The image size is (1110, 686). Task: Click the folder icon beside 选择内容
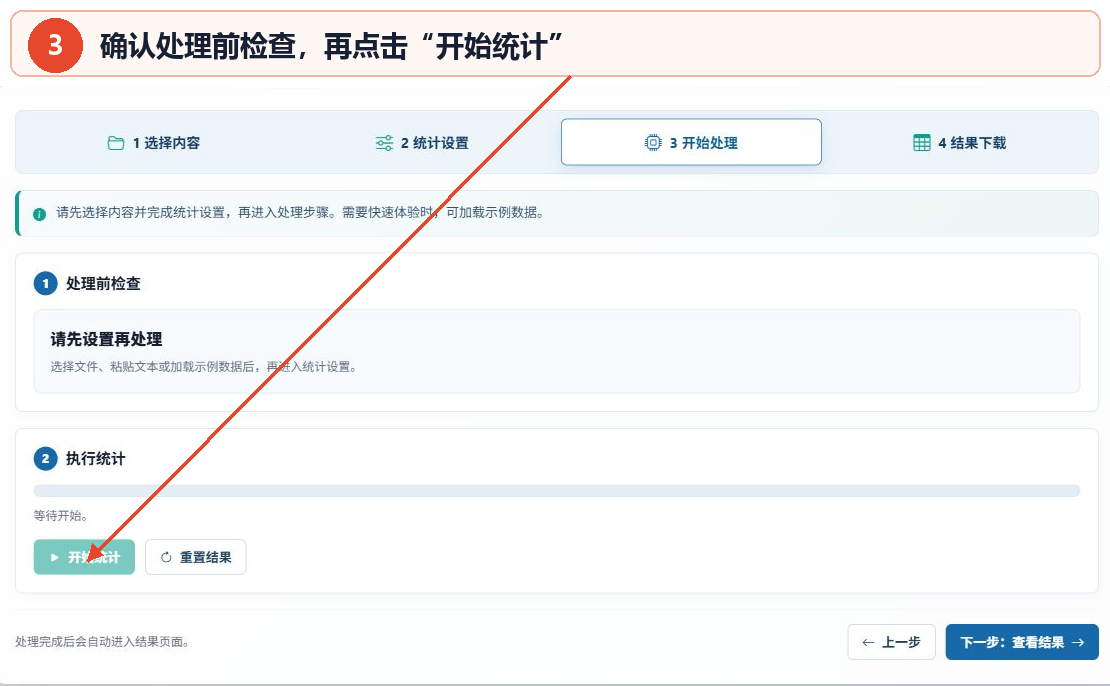point(115,143)
